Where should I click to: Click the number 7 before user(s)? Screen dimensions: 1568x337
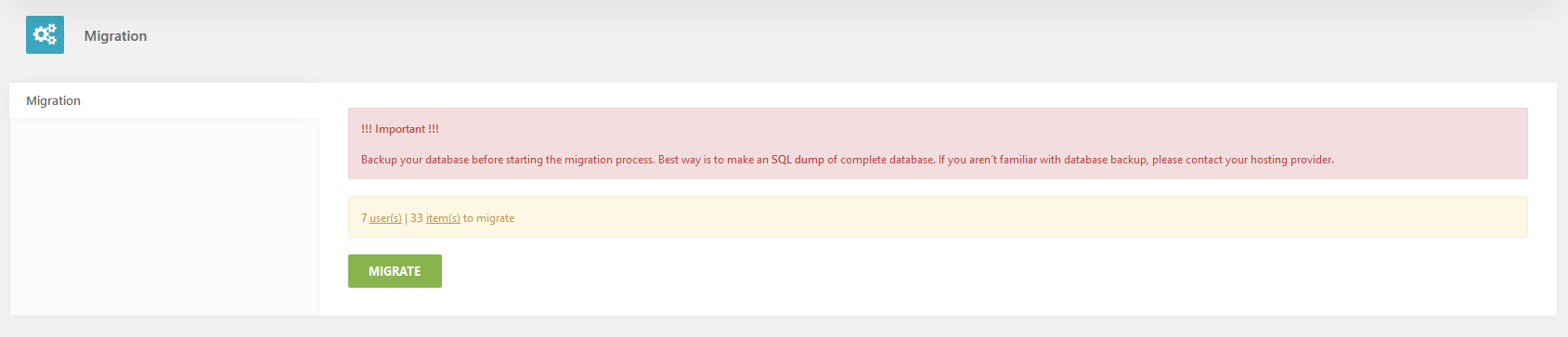[364, 218]
